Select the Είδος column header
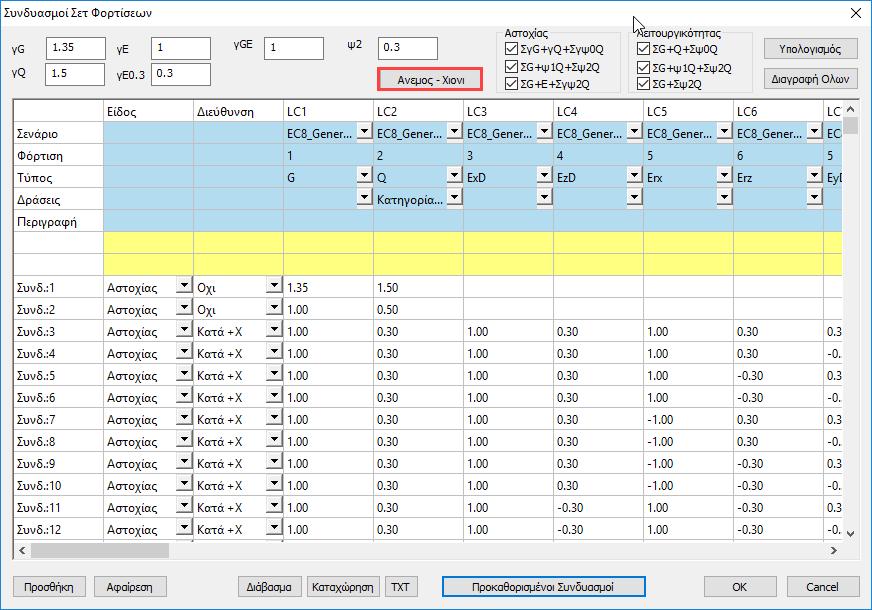The height and width of the screenshot is (610, 872). point(148,111)
